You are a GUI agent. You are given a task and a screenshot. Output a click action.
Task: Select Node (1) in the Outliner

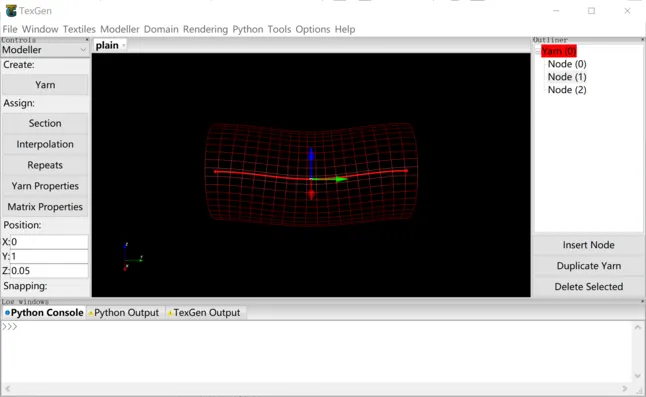567,77
